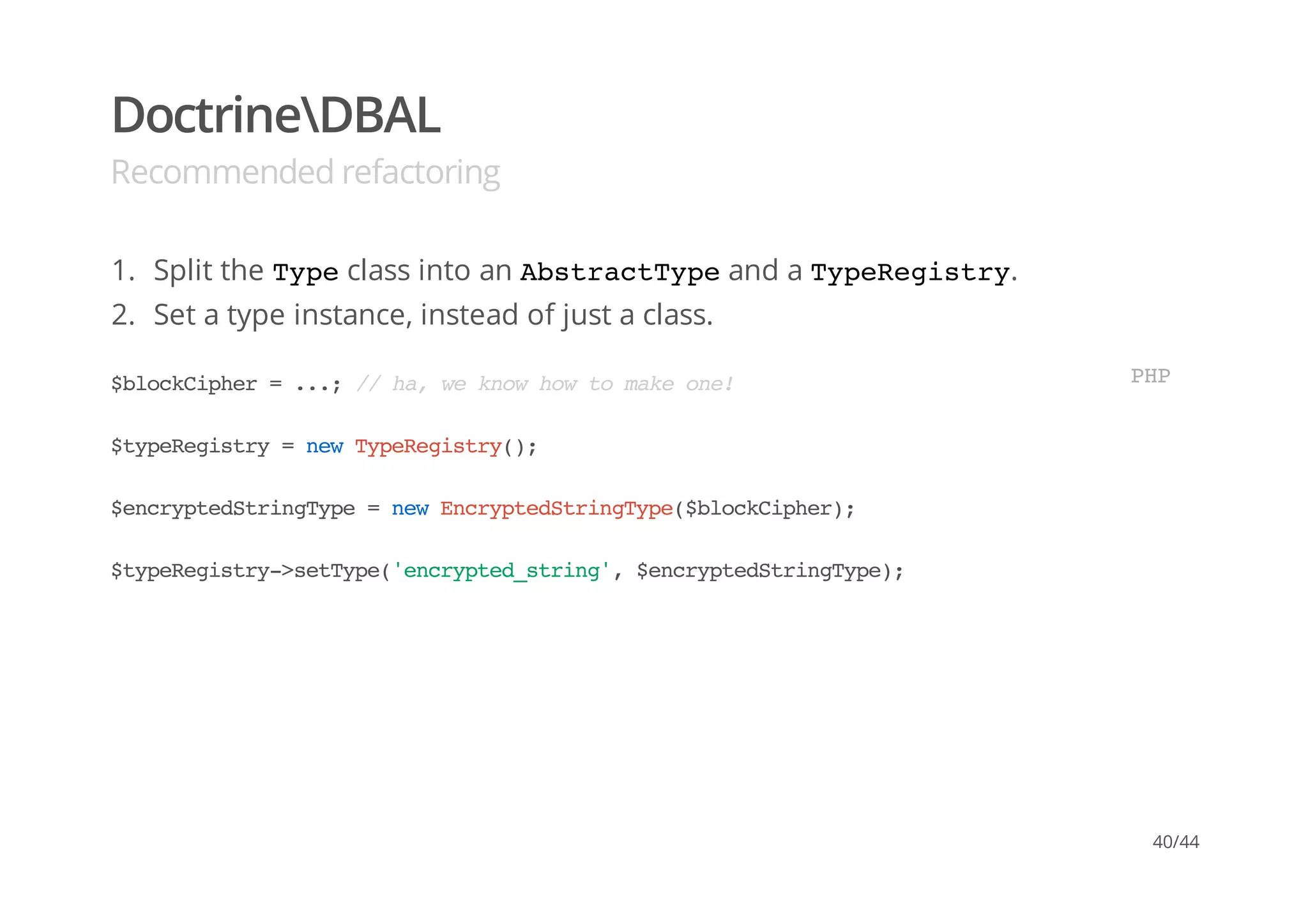Click the first list item starting 'Split the Type'
This screenshot has height=924, width=1308.
point(564,271)
